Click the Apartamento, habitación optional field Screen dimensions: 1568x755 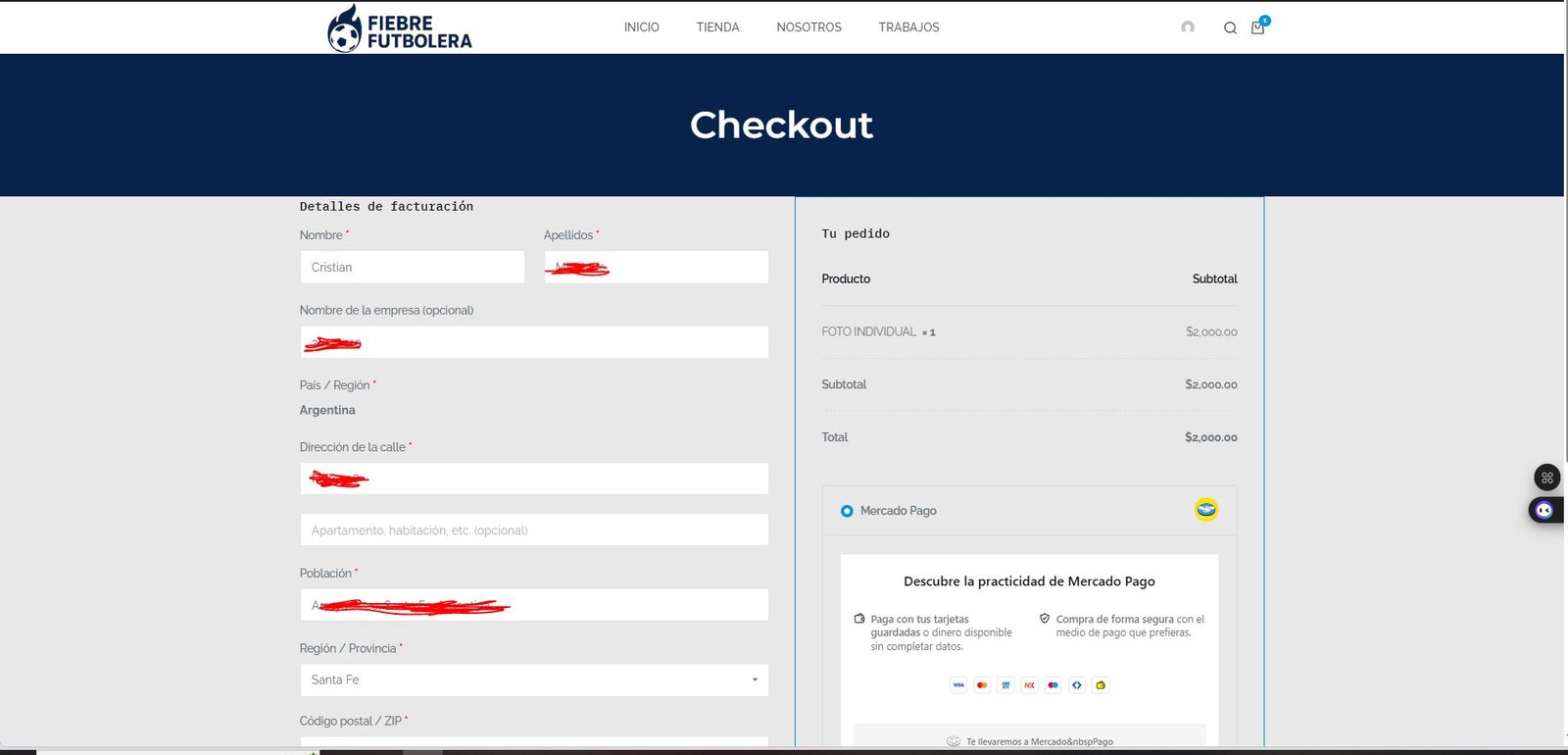[534, 530]
